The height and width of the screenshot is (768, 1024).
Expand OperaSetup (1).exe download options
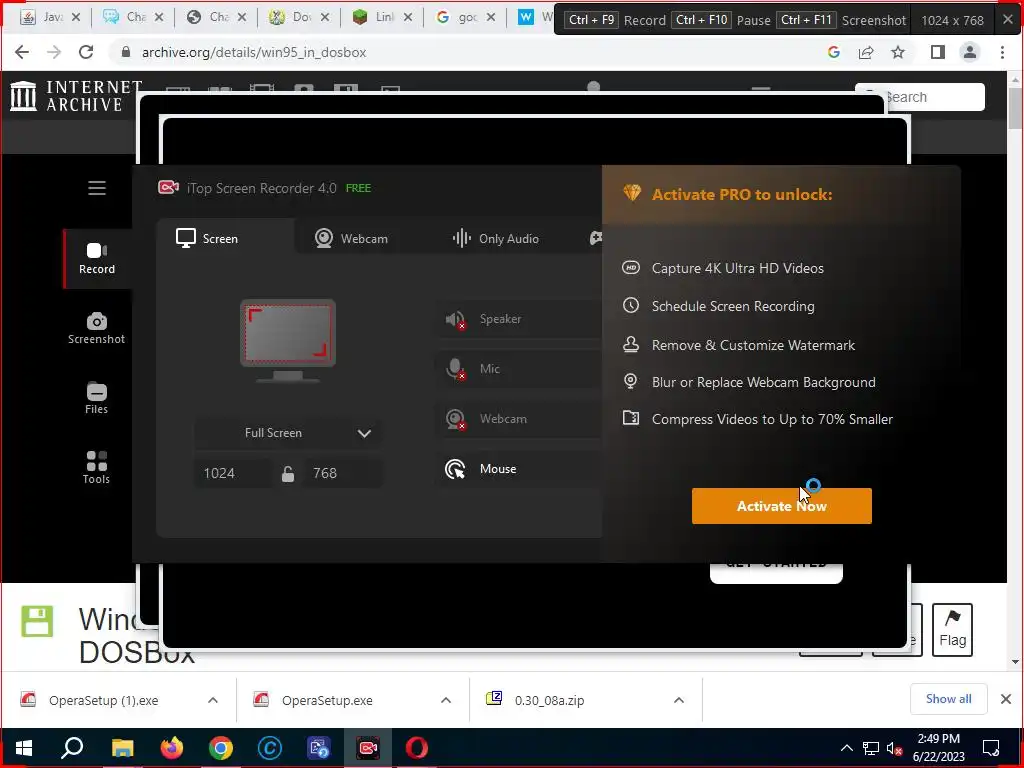pyautogui.click(x=213, y=700)
